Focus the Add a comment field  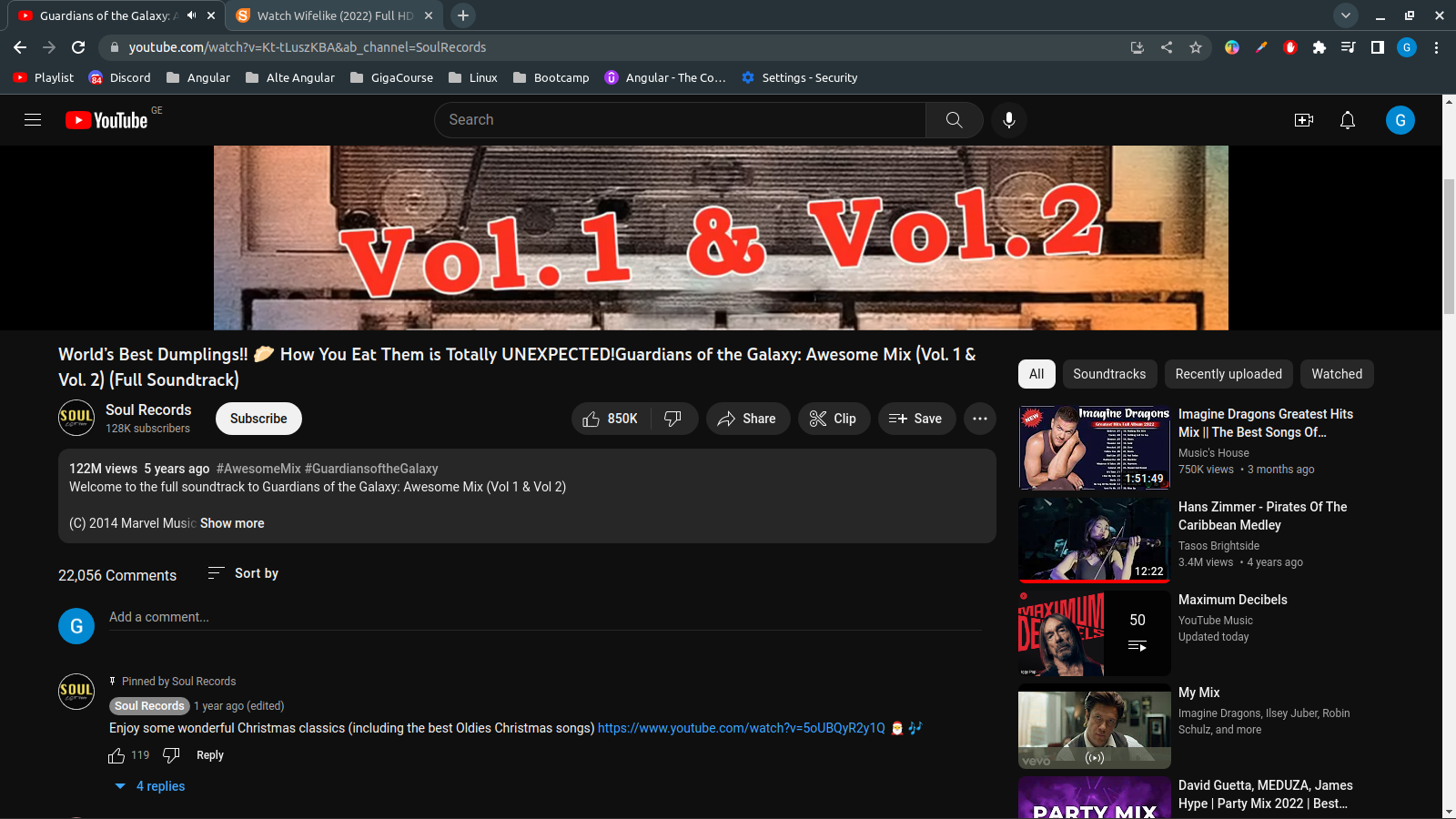(x=545, y=618)
